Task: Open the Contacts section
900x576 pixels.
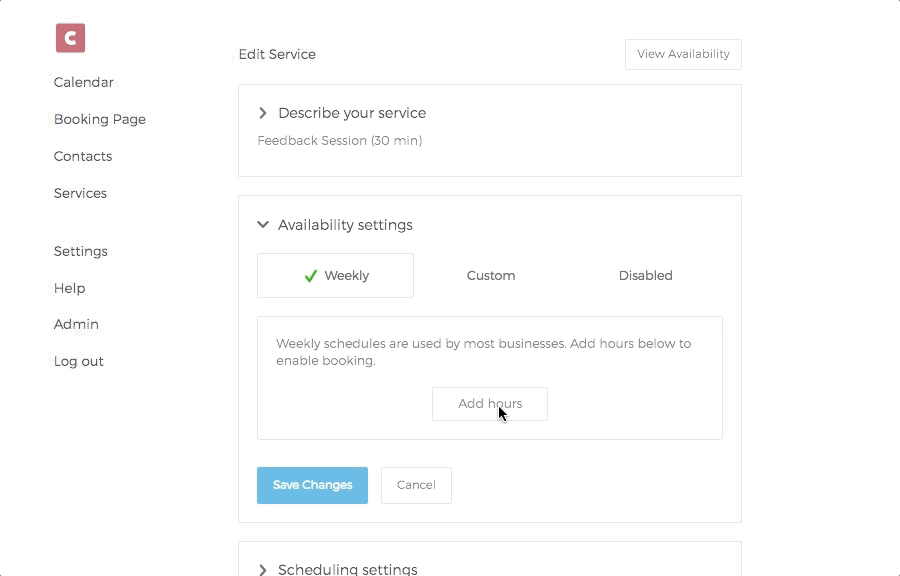Action: coord(83,156)
